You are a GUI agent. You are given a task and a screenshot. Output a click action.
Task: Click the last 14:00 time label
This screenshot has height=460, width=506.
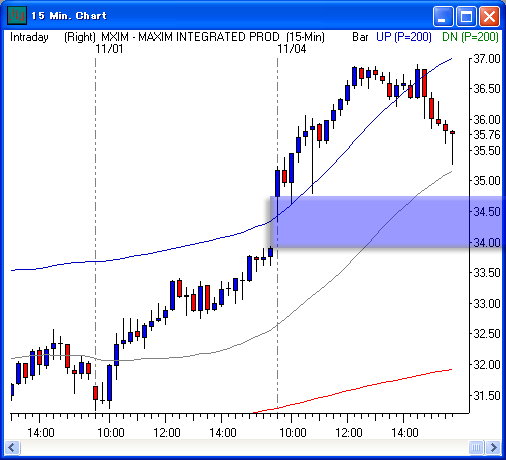pos(405,433)
